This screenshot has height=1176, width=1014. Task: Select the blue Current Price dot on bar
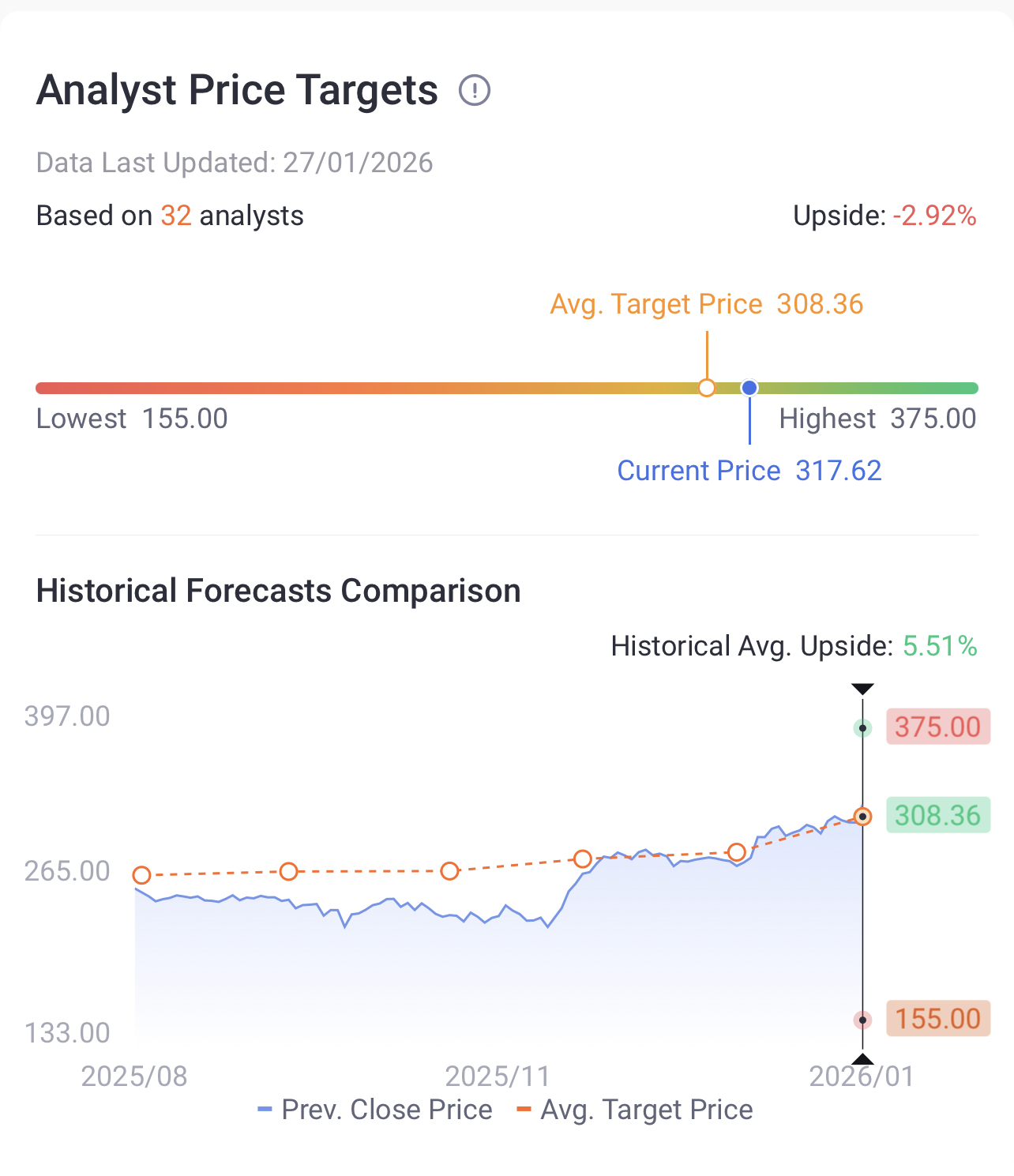[749, 388]
